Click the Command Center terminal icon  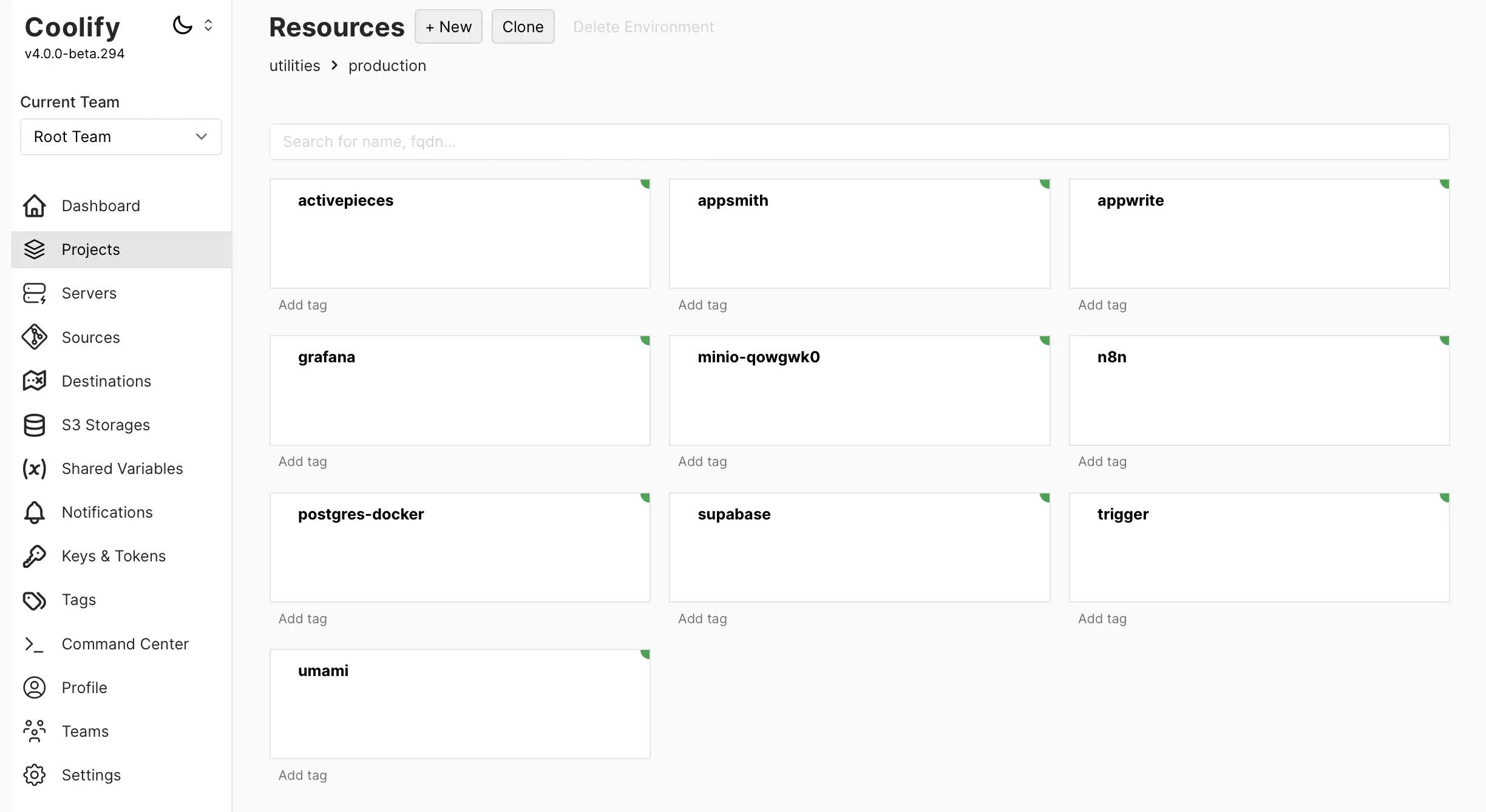35,644
